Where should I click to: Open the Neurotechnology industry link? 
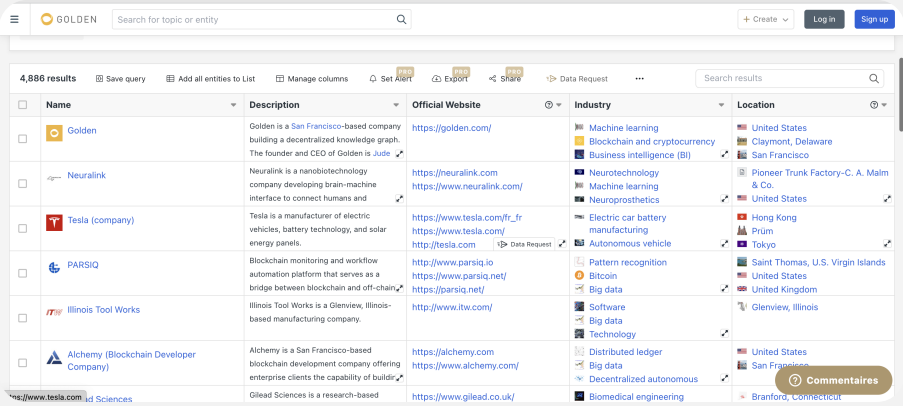pyautogui.click(x=624, y=173)
